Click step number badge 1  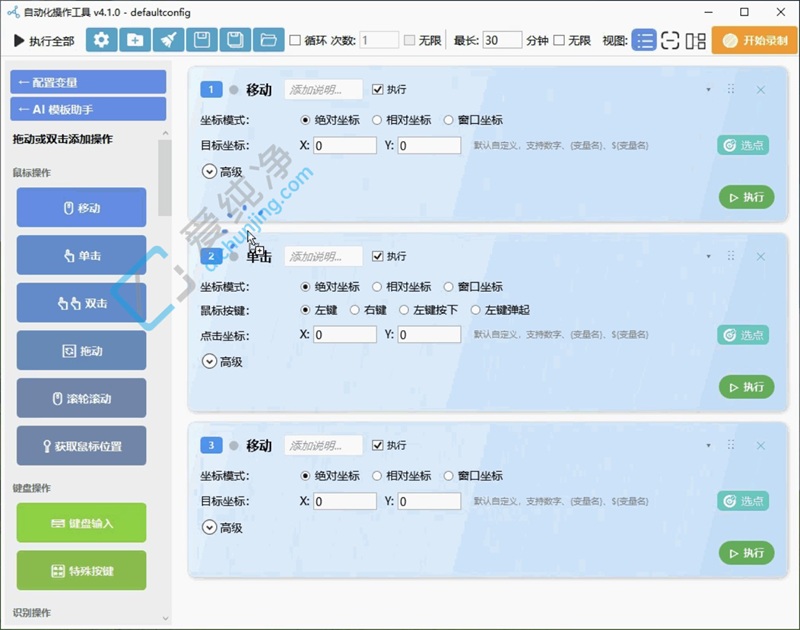pos(211,89)
